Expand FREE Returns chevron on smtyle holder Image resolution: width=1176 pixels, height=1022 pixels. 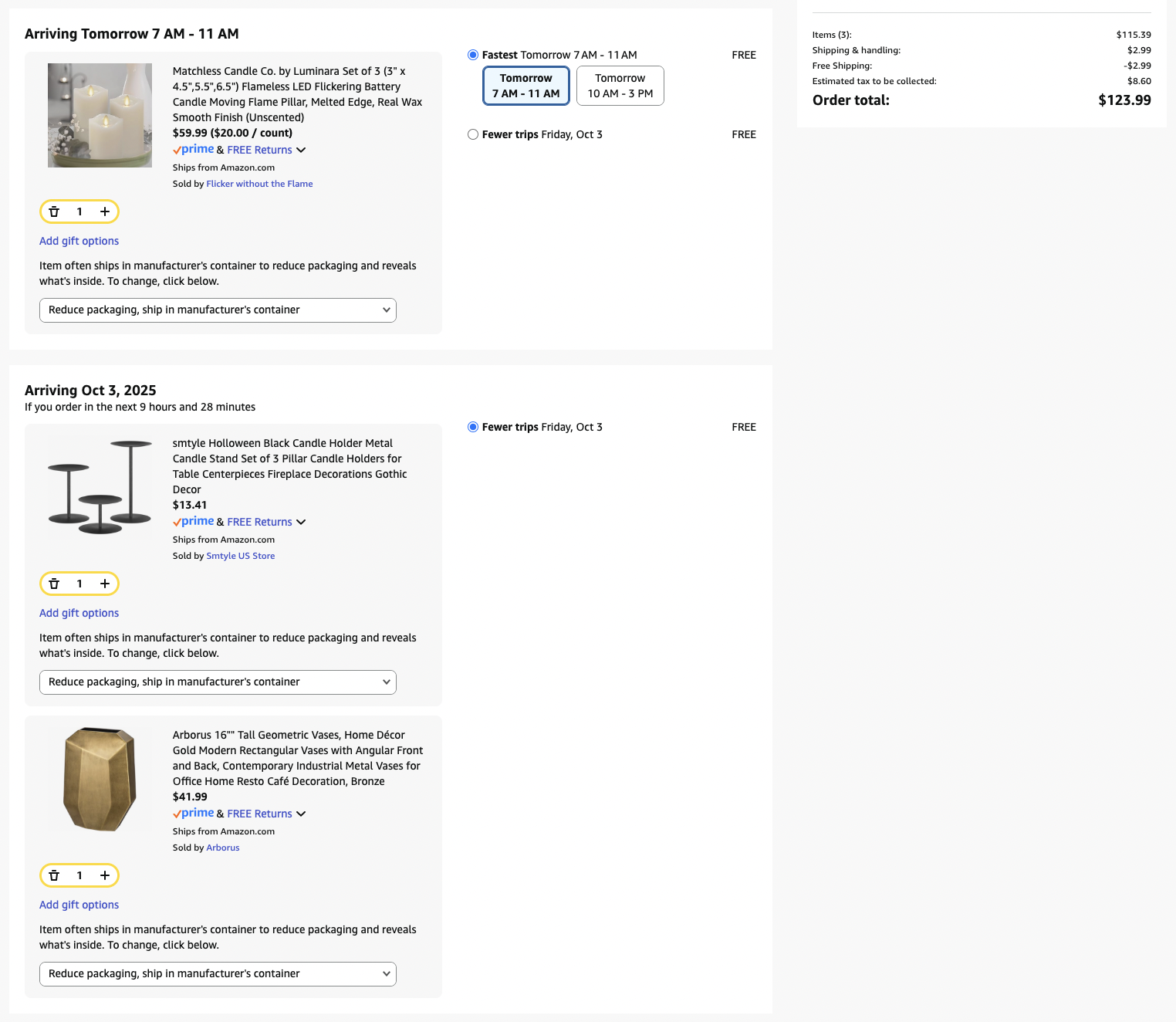tap(301, 522)
